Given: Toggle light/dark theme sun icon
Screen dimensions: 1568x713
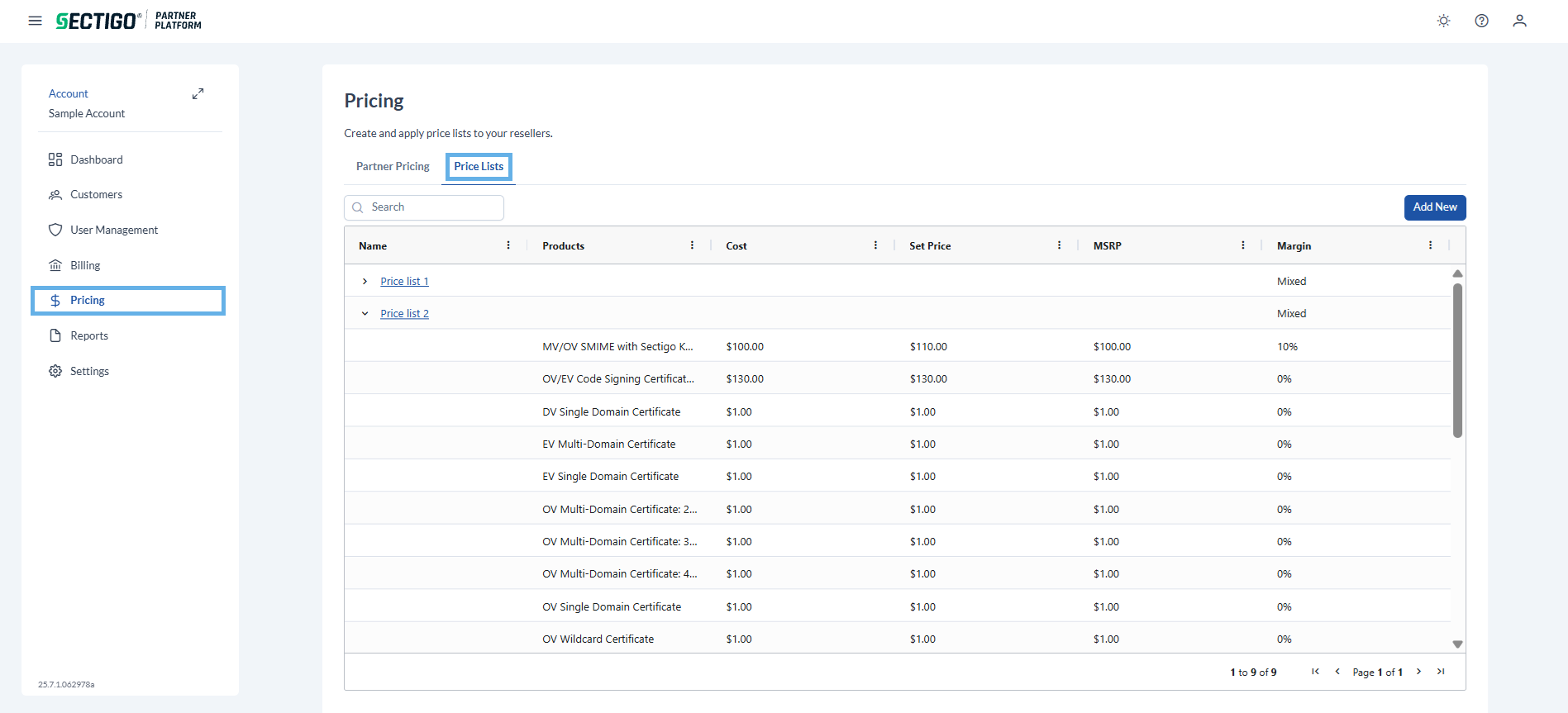Looking at the screenshot, I should tap(1443, 21).
